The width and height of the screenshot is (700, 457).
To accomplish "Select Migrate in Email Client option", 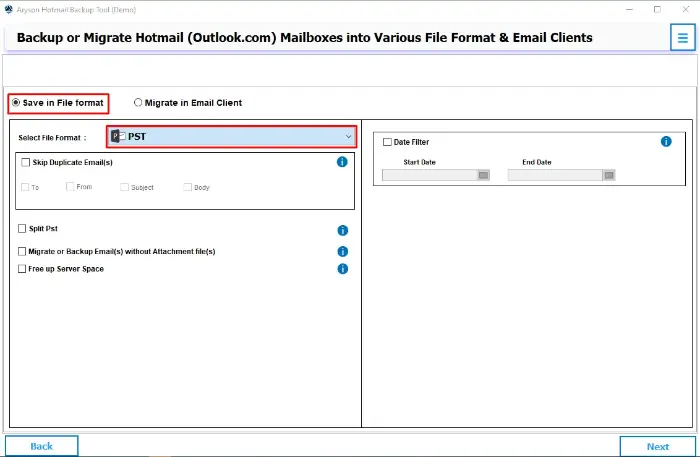I will coord(138,103).
